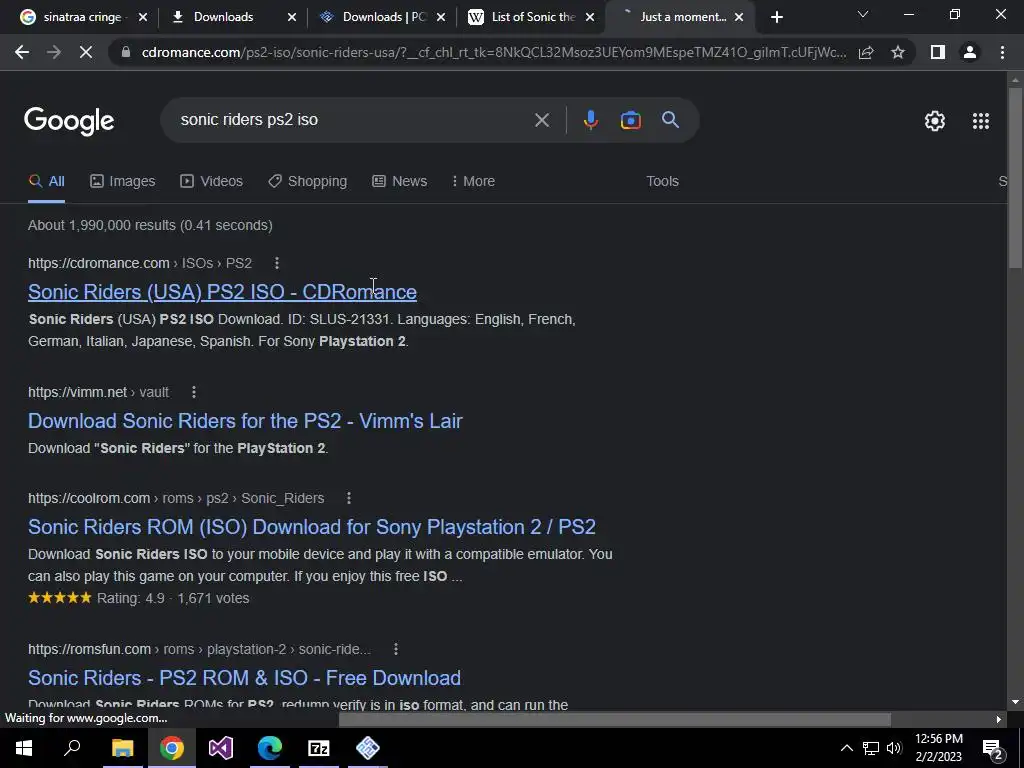
Task: Open the Chrome profile avatar menu
Action: click(970, 52)
